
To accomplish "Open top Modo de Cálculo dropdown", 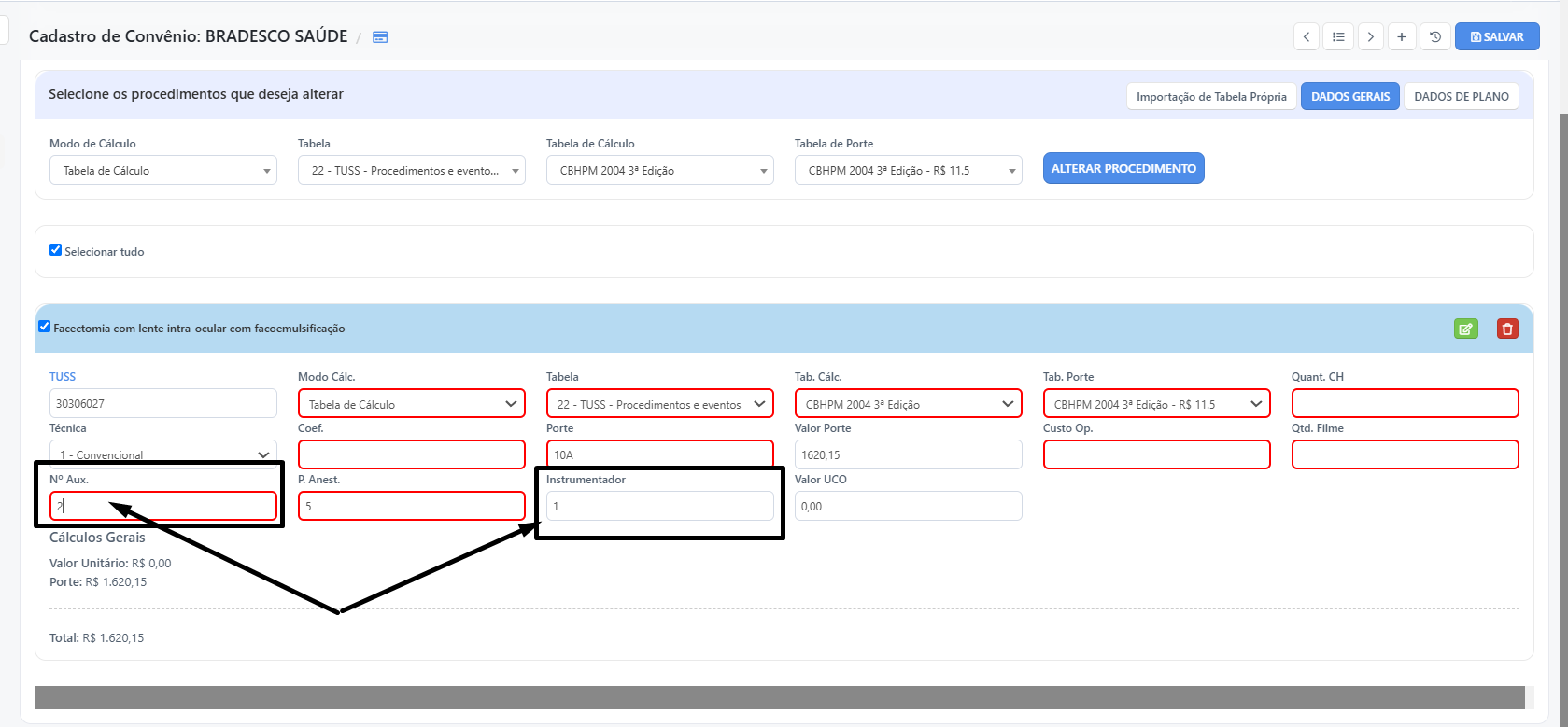I will (x=163, y=171).
